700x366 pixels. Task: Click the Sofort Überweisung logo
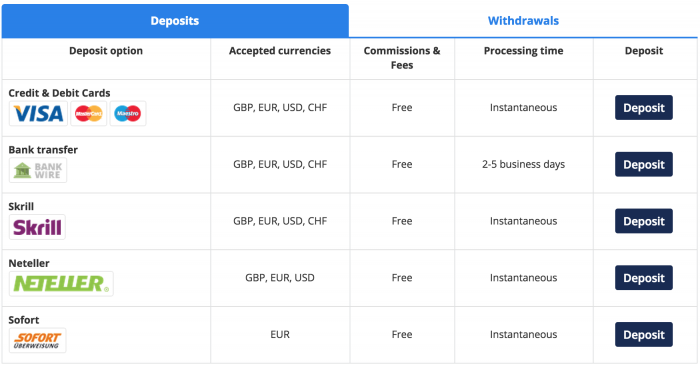38,340
